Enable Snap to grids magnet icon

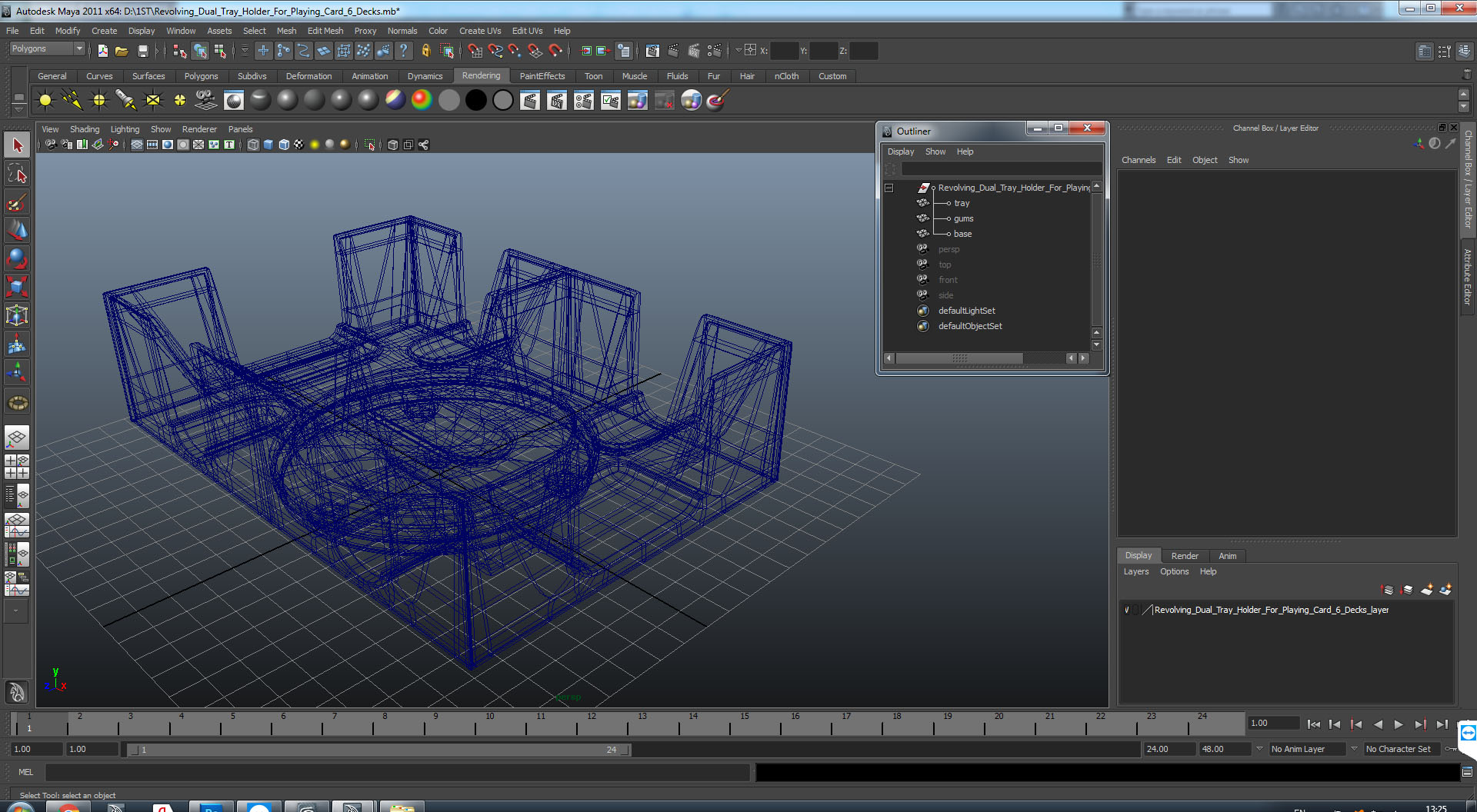pos(475,51)
